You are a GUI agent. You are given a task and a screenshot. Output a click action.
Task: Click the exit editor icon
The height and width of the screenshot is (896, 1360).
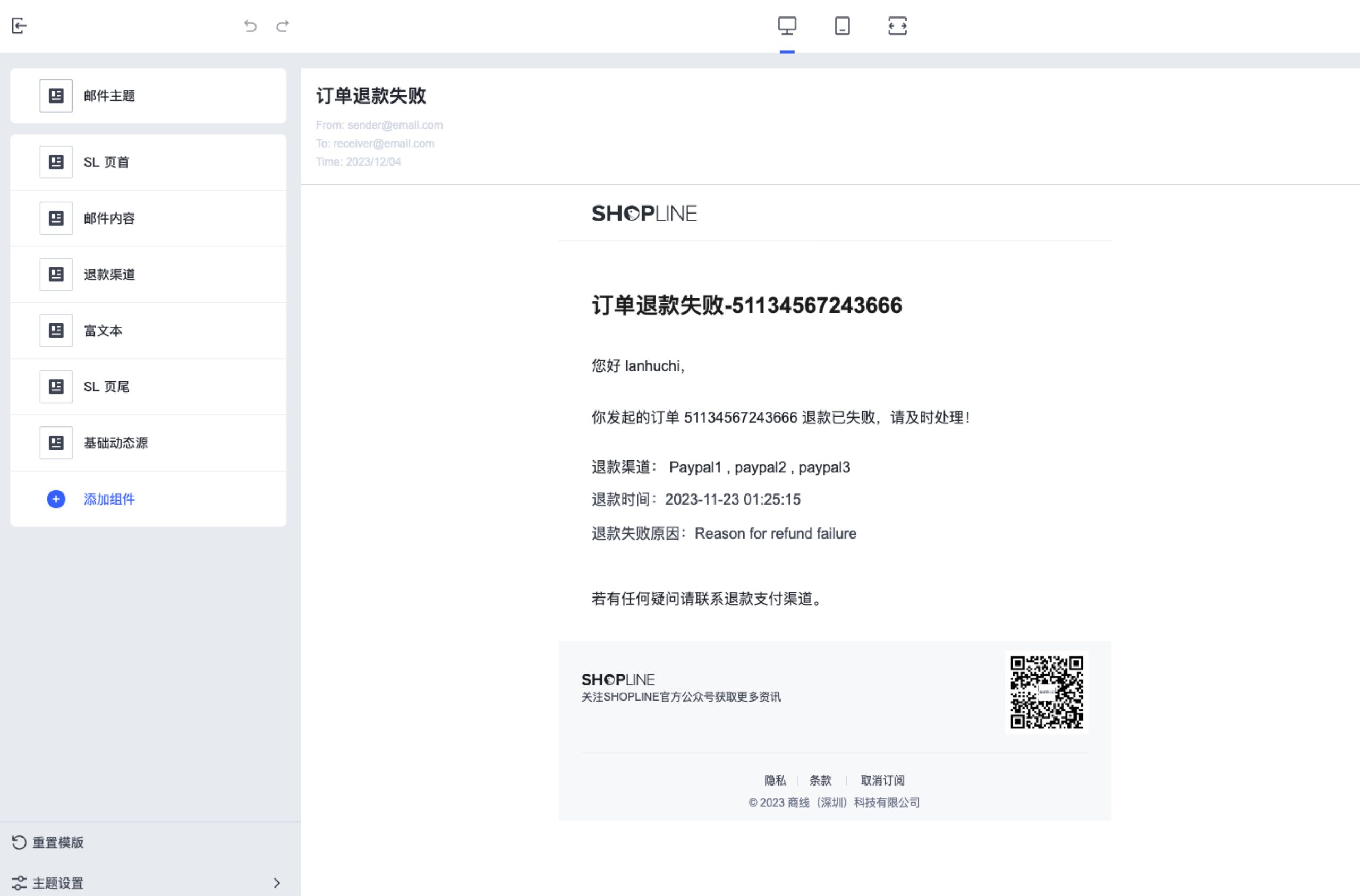pyautogui.click(x=19, y=25)
